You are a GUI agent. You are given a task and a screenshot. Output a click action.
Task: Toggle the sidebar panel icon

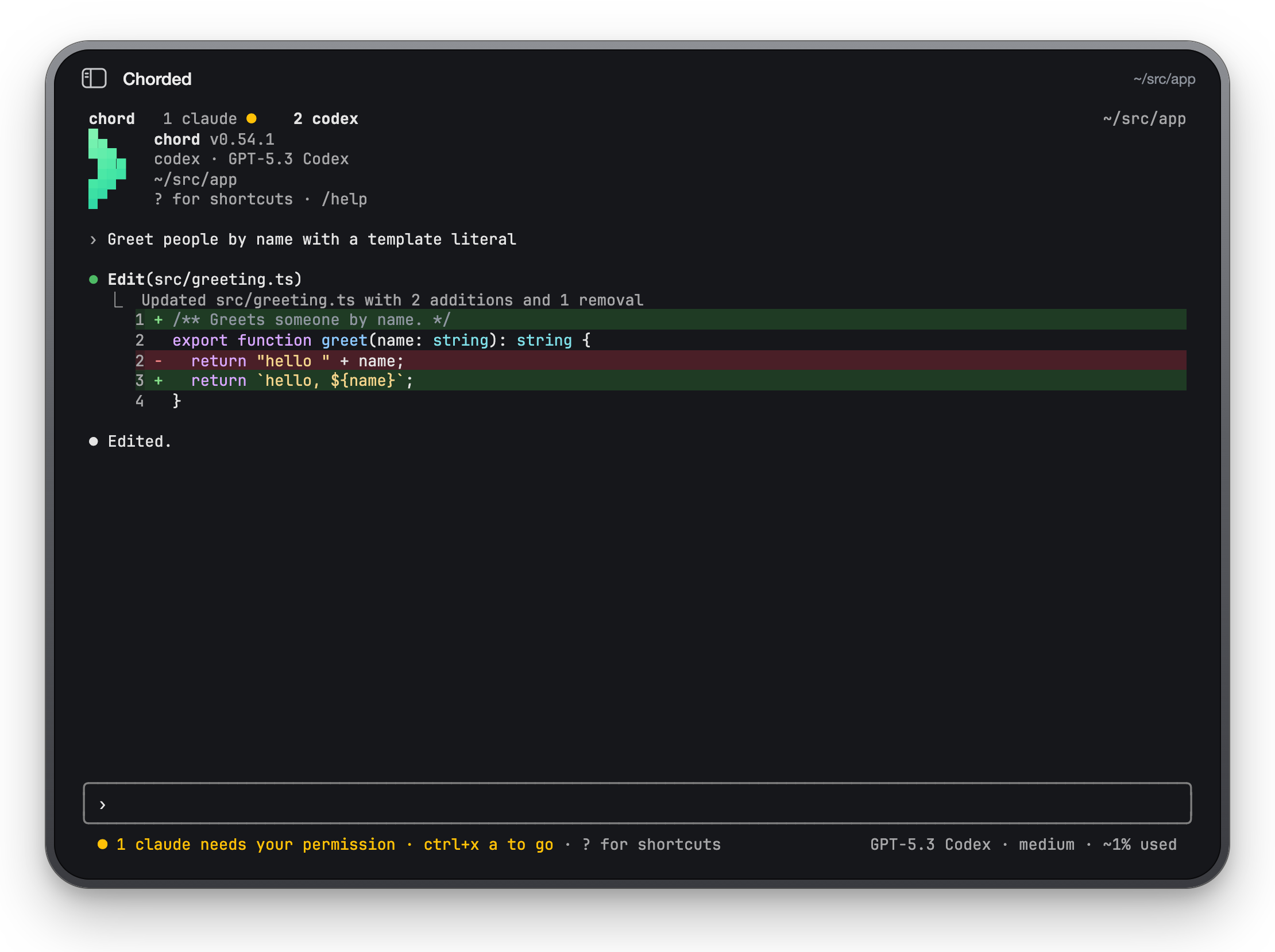(x=94, y=78)
